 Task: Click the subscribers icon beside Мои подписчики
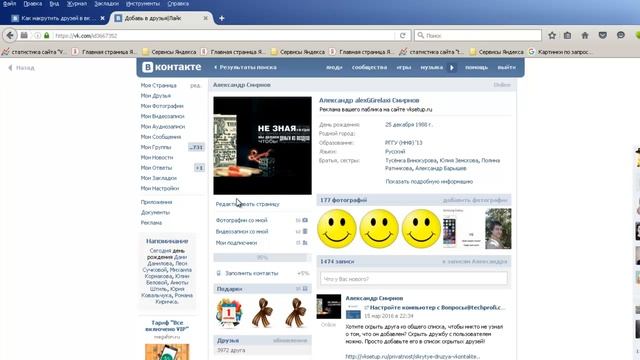[305, 242]
